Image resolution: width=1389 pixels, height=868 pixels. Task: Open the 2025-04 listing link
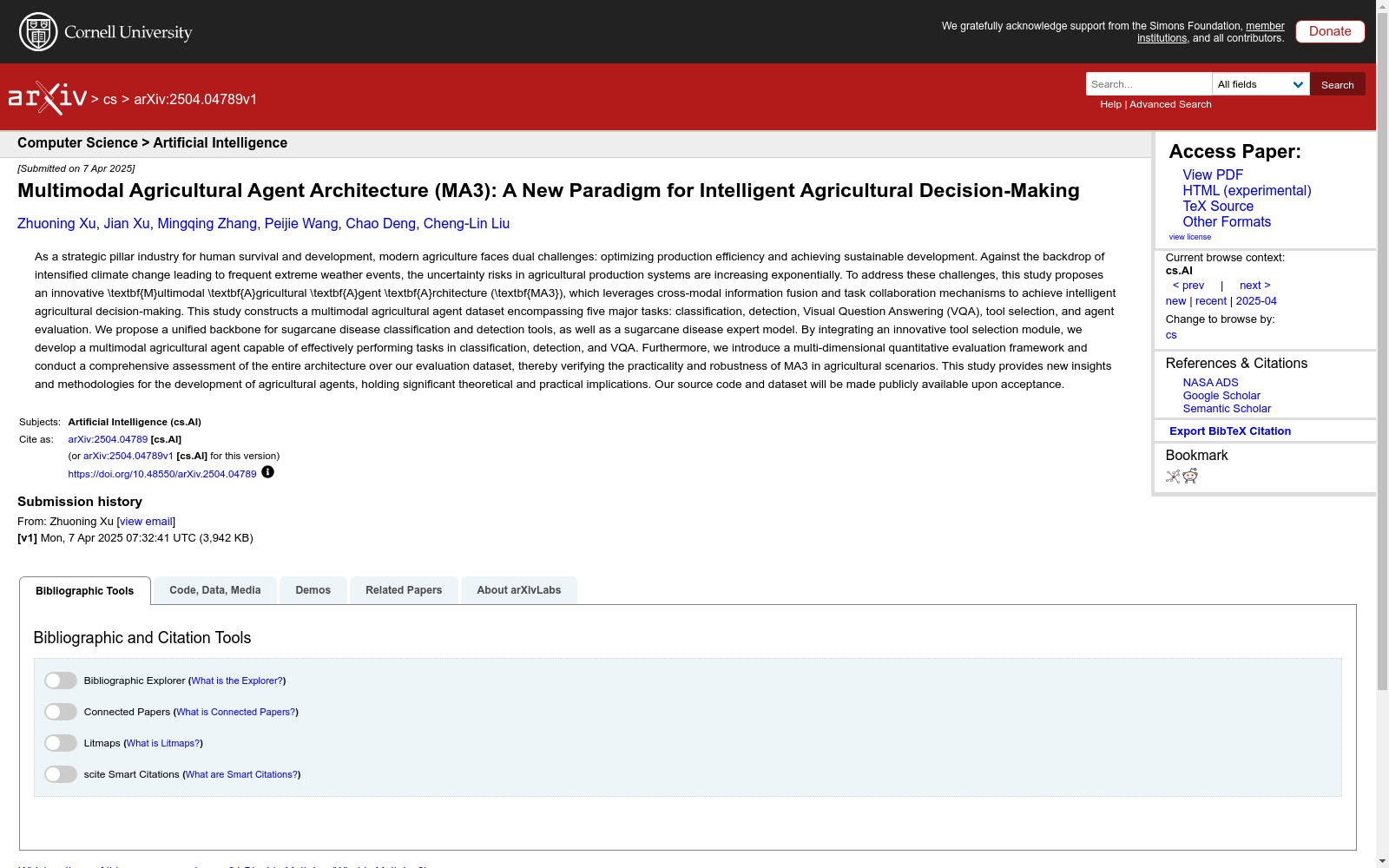pyautogui.click(x=1256, y=301)
